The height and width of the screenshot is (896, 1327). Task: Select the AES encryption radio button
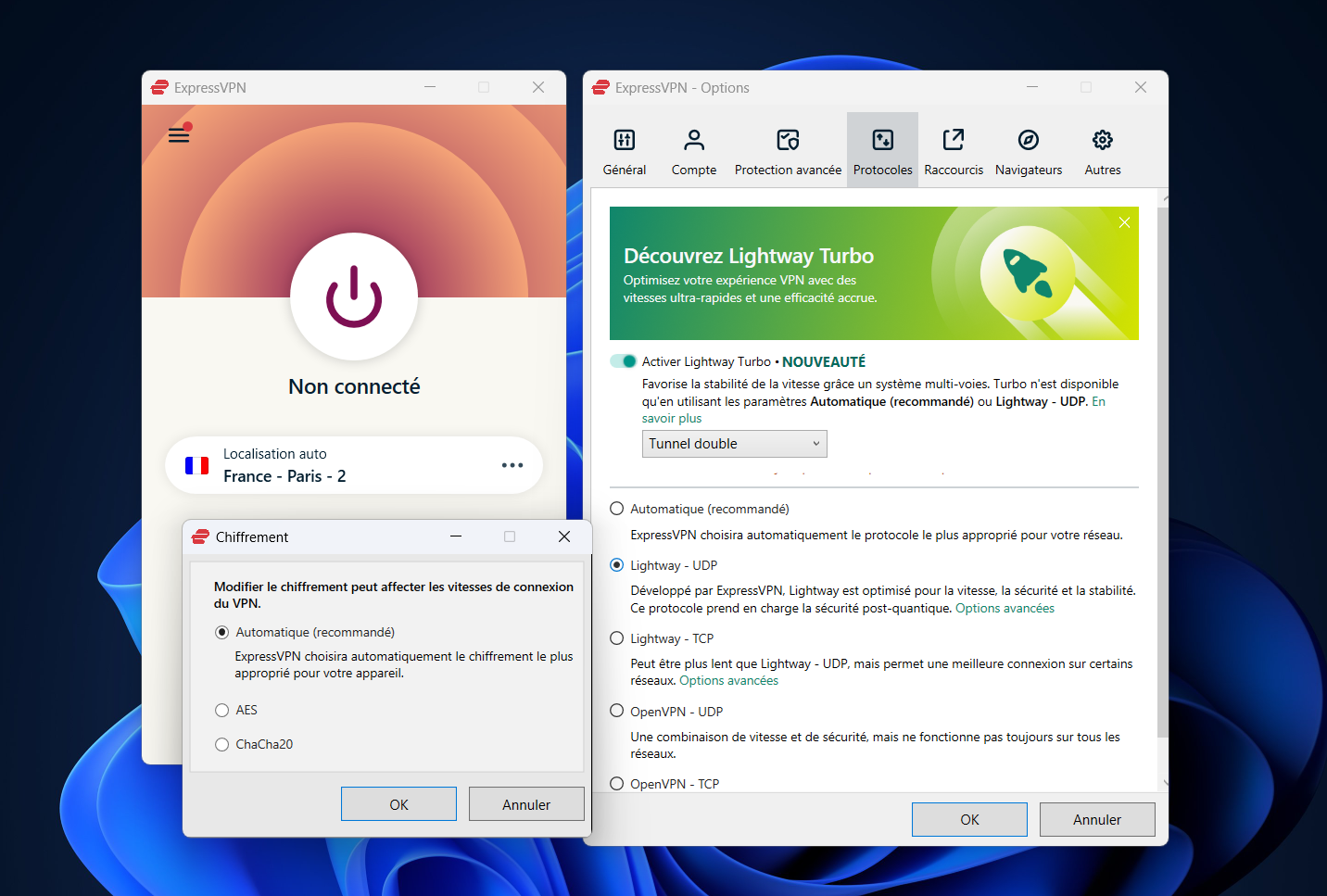[222, 711]
